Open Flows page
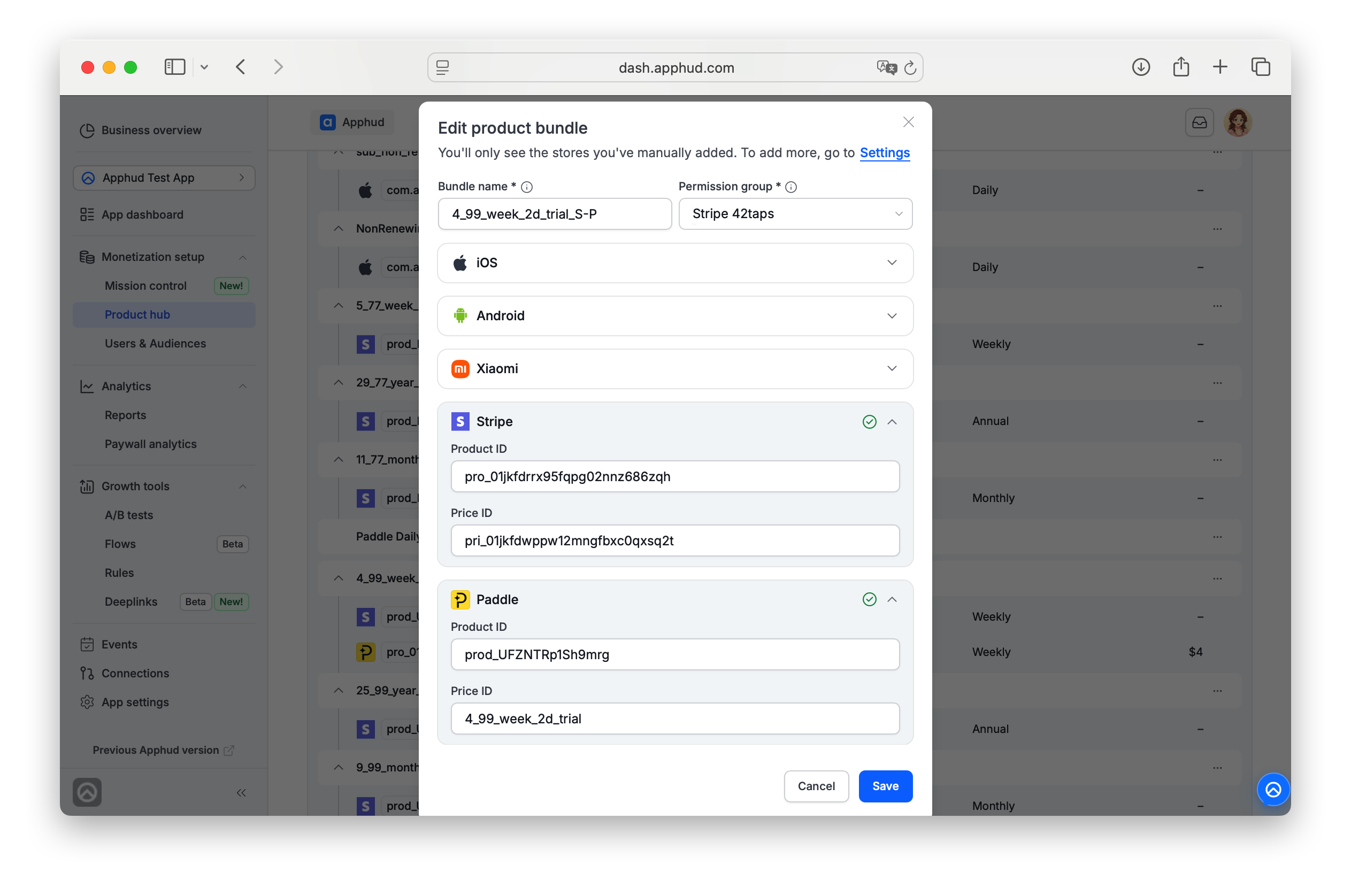The image size is (1351, 896). 120,544
